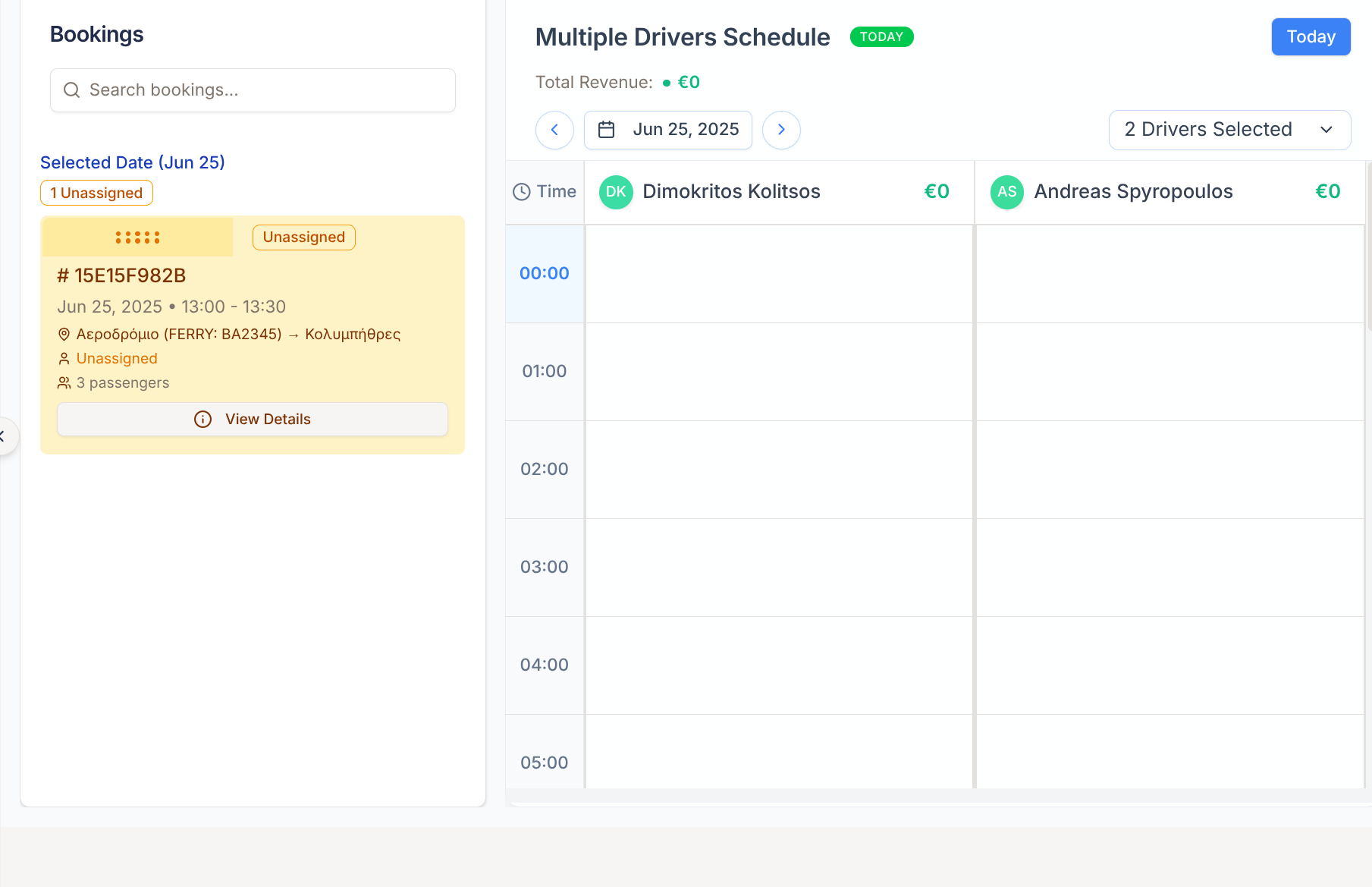This screenshot has height=887, width=1372.
Task: Click the clock icon in Time header
Action: tap(521, 192)
